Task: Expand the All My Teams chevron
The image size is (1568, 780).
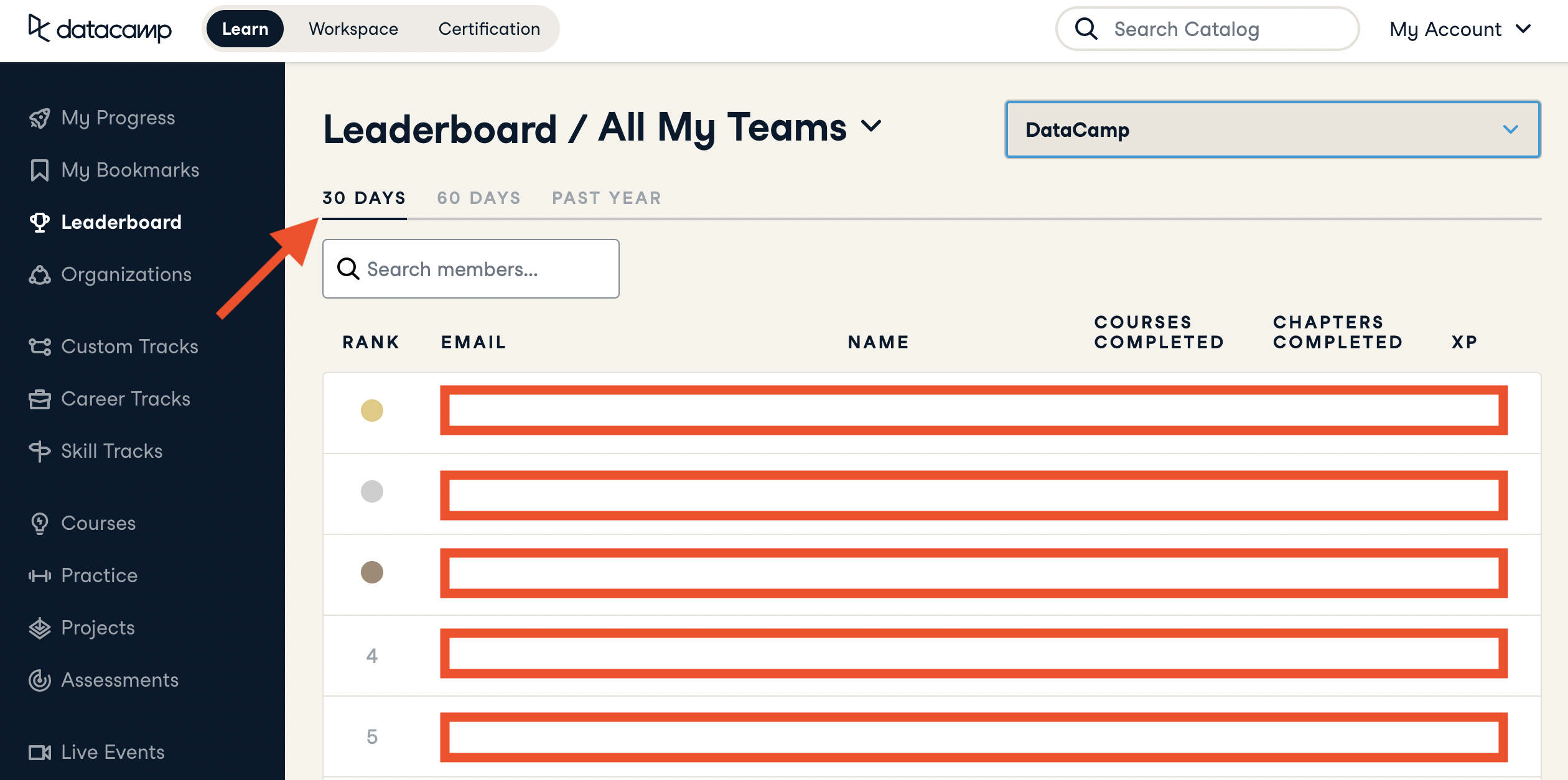Action: pos(871,126)
